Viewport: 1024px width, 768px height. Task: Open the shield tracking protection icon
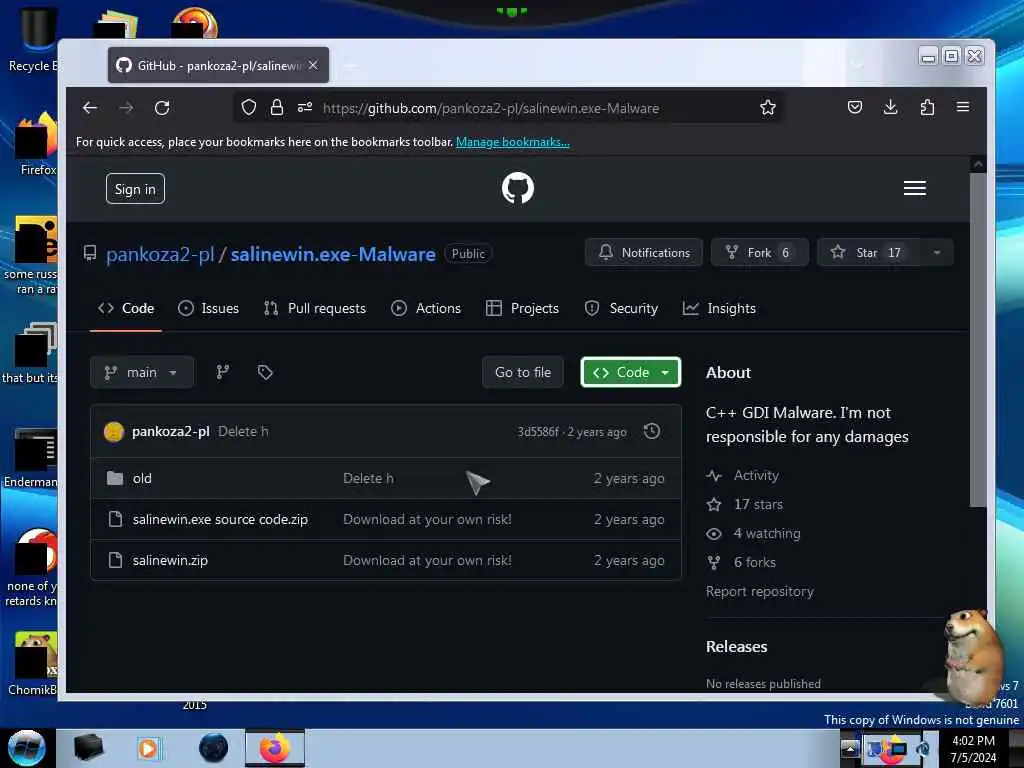[249, 108]
